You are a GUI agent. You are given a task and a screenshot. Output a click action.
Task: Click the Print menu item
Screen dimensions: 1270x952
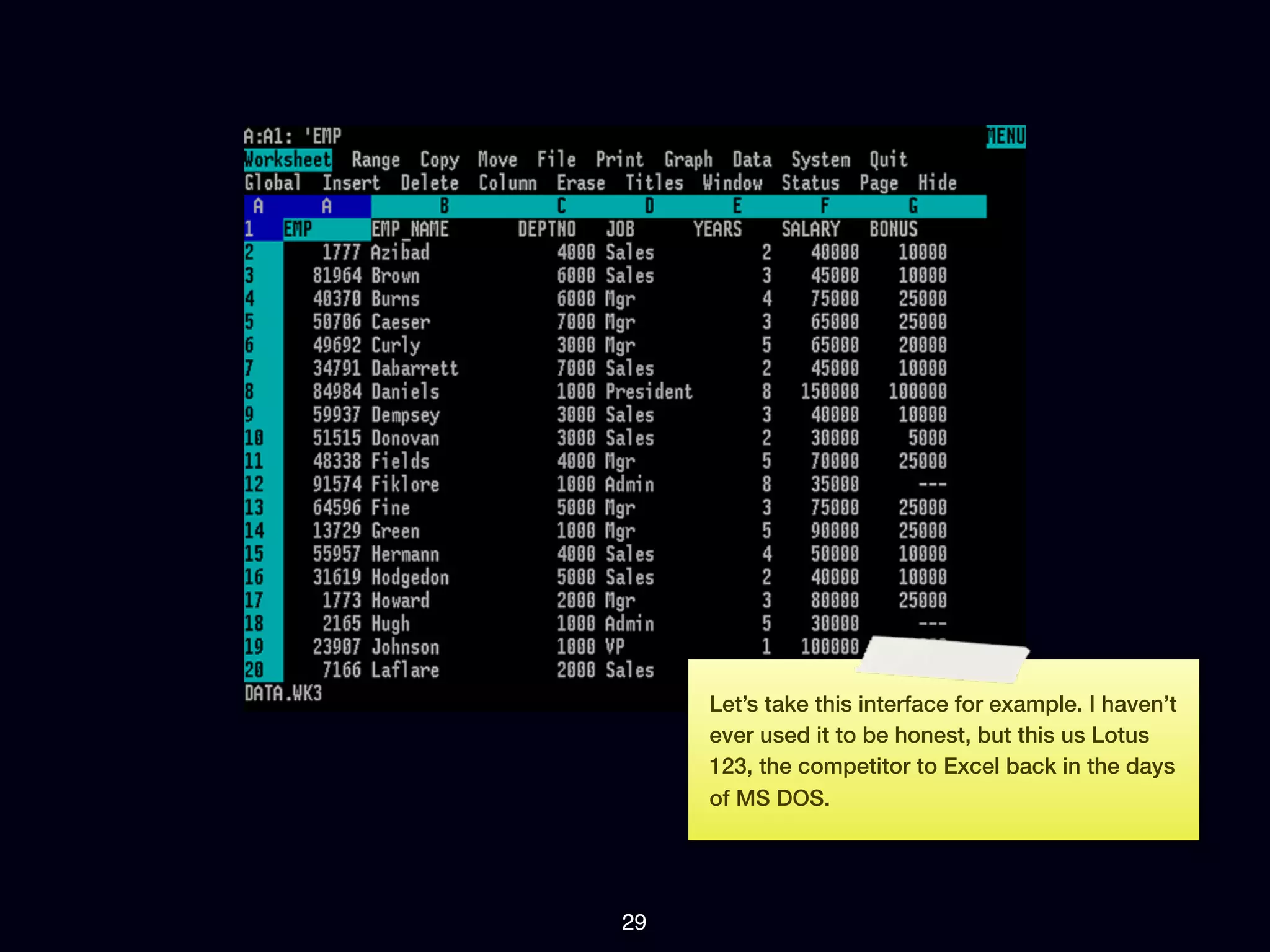point(620,160)
